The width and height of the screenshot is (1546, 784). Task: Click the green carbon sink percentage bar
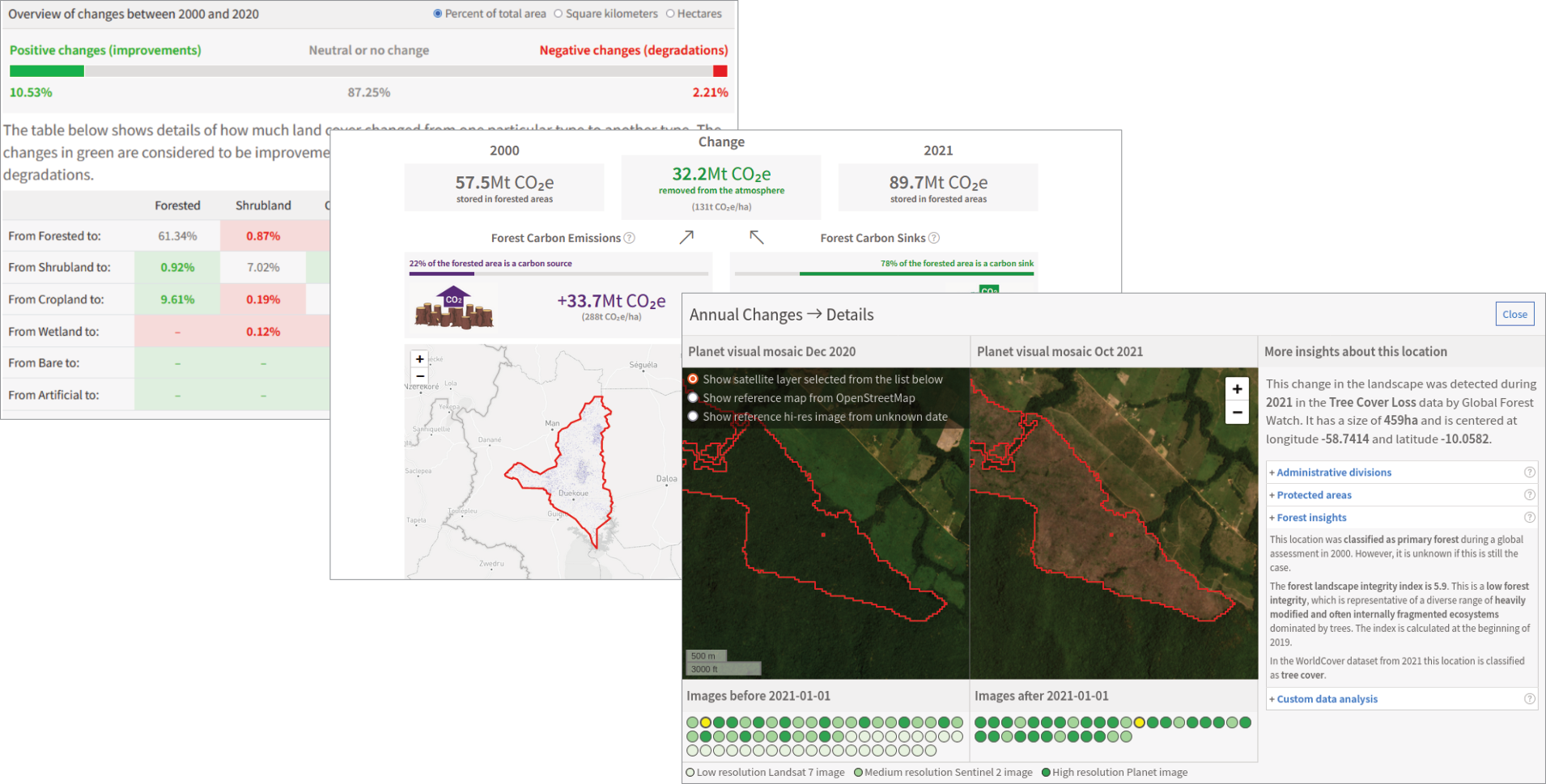point(916,273)
